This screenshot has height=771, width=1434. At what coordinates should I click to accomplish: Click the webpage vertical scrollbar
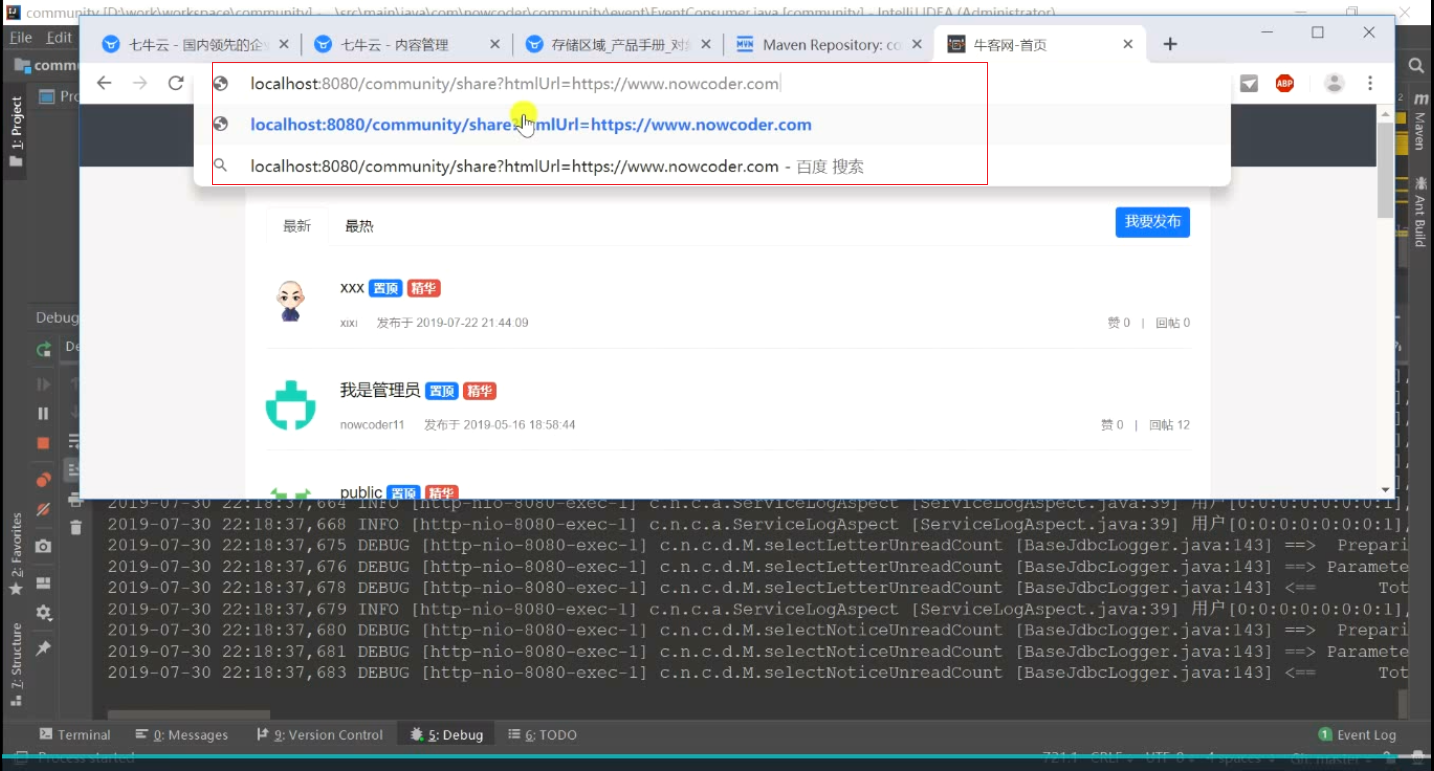[1385, 170]
